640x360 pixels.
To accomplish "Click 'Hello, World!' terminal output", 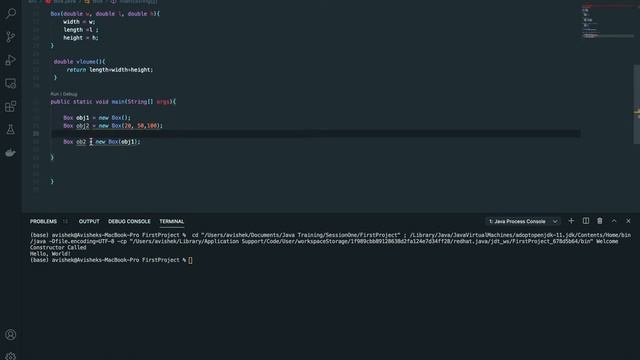I will pos(50,253).
